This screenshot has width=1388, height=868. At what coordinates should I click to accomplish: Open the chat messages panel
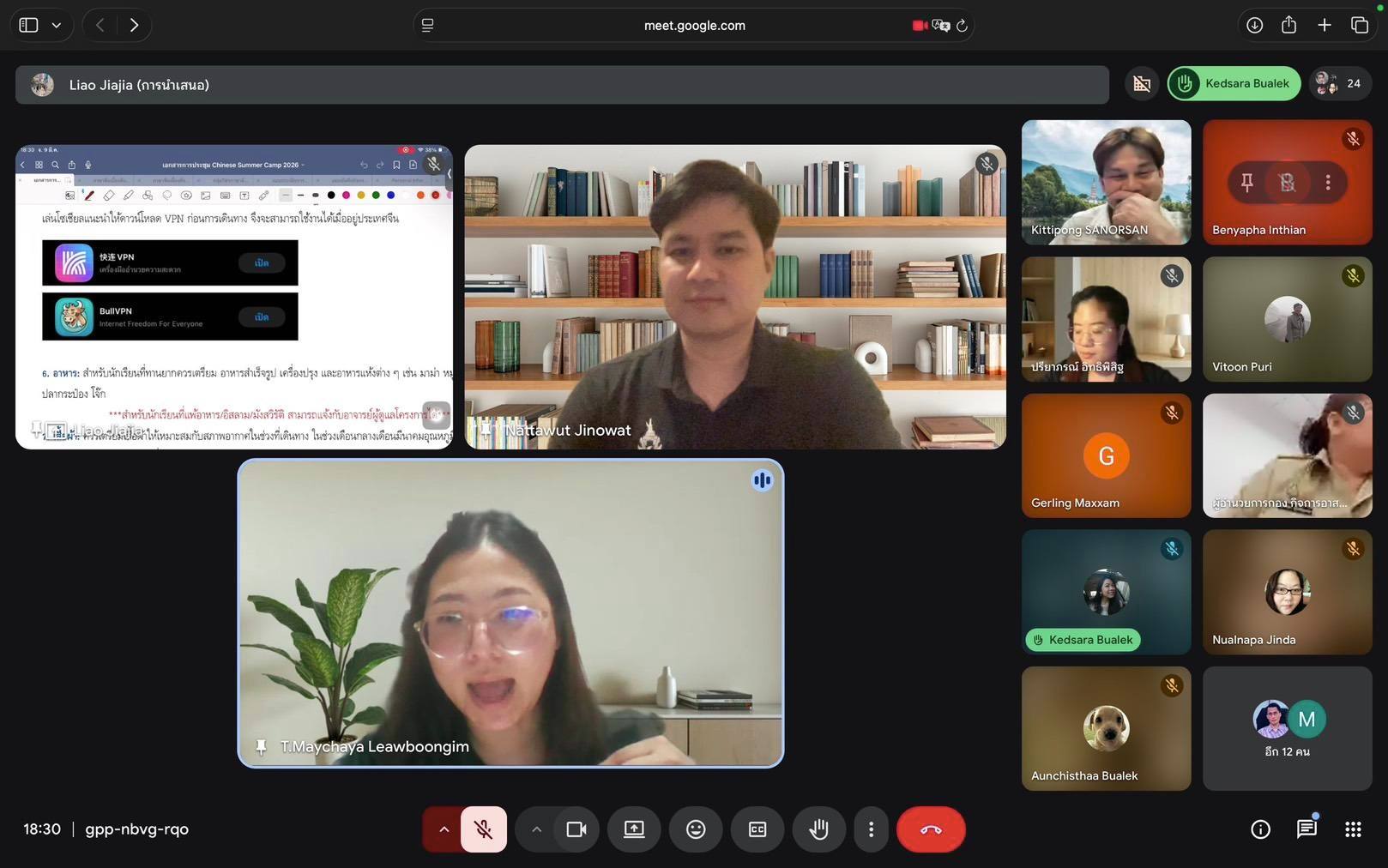(x=1306, y=829)
